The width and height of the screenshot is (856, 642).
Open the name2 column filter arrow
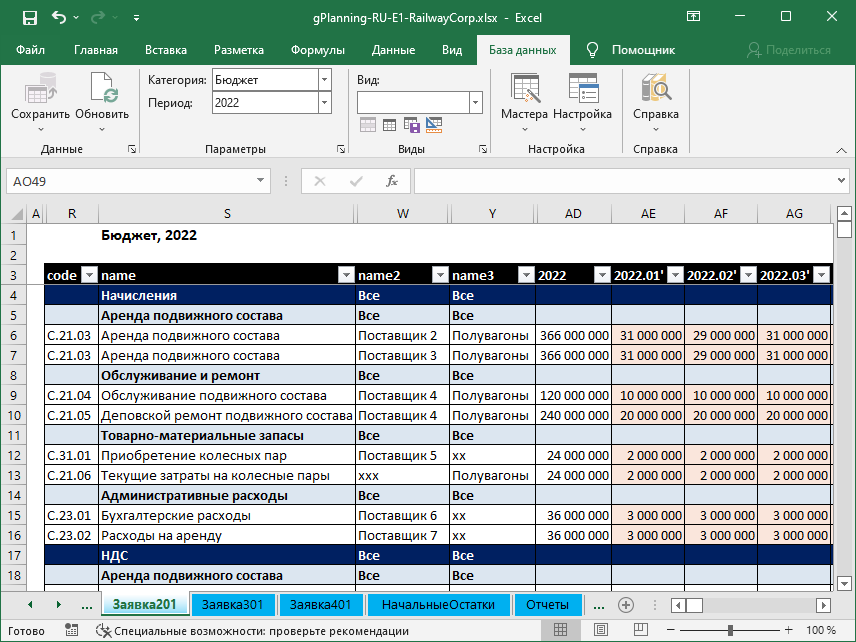[x=440, y=275]
